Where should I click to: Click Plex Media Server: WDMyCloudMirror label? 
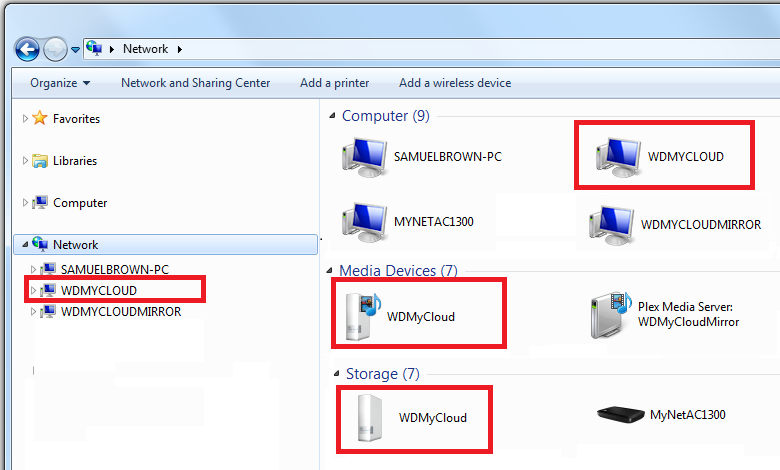pos(688,314)
